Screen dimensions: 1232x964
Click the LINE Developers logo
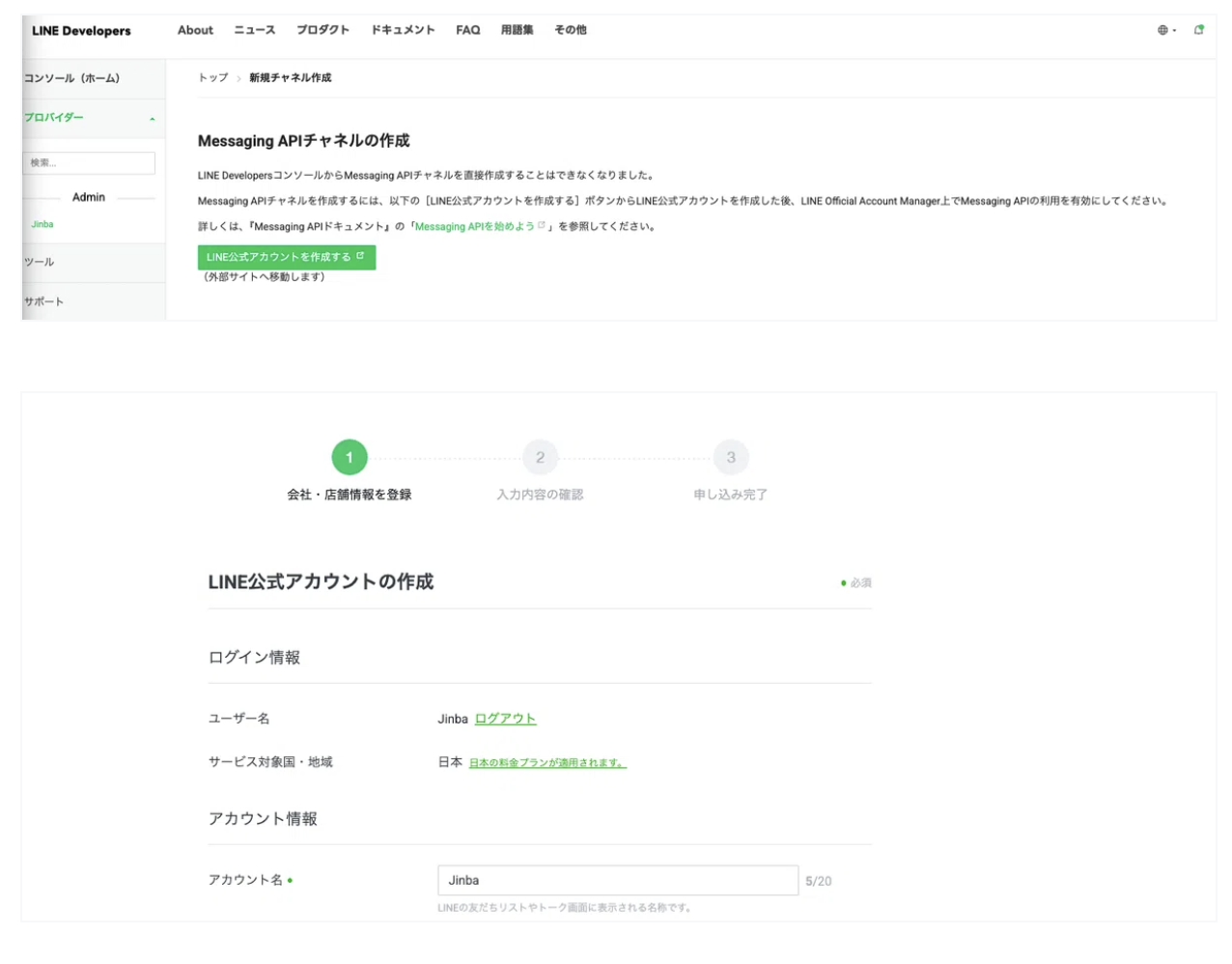coord(81,31)
